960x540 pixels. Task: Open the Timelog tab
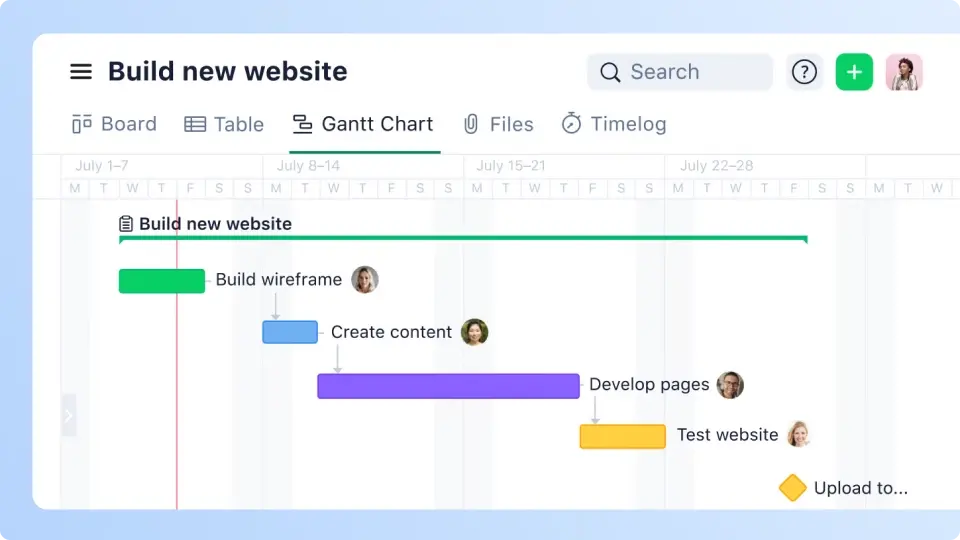coord(614,124)
